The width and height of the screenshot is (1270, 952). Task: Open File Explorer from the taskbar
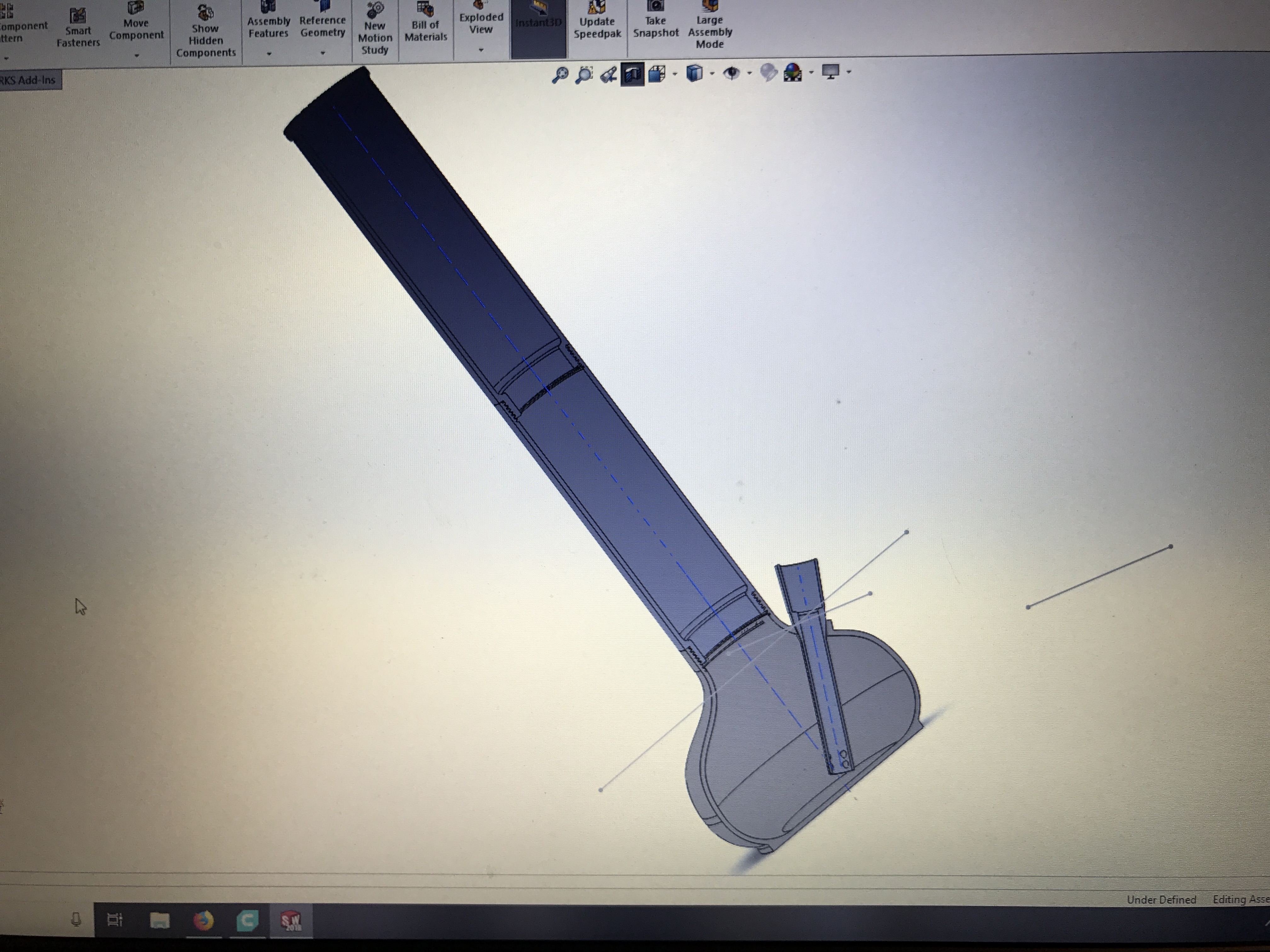[x=160, y=921]
